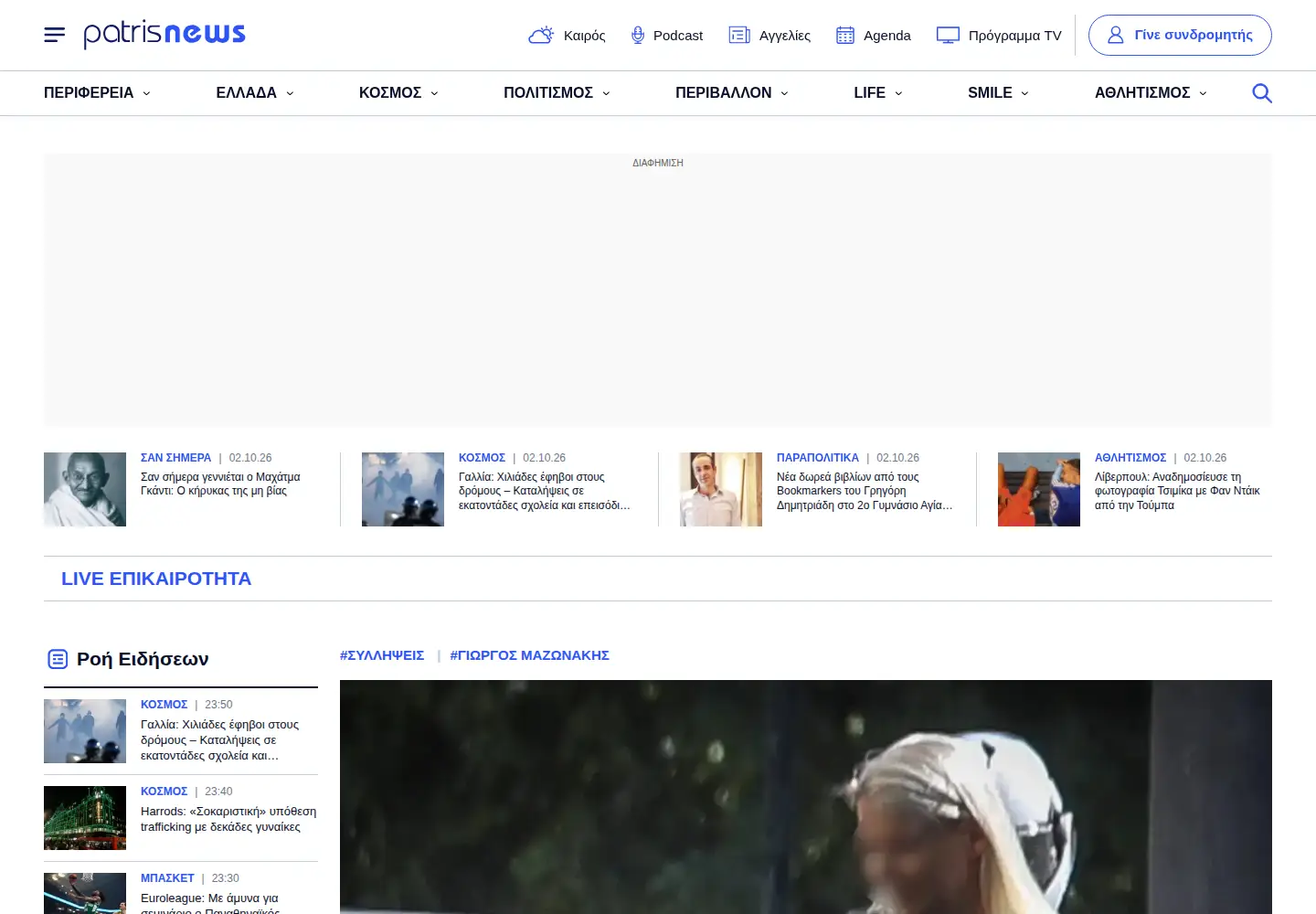
Task: Go to the patrisnews homepage logo
Action: (164, 34)
